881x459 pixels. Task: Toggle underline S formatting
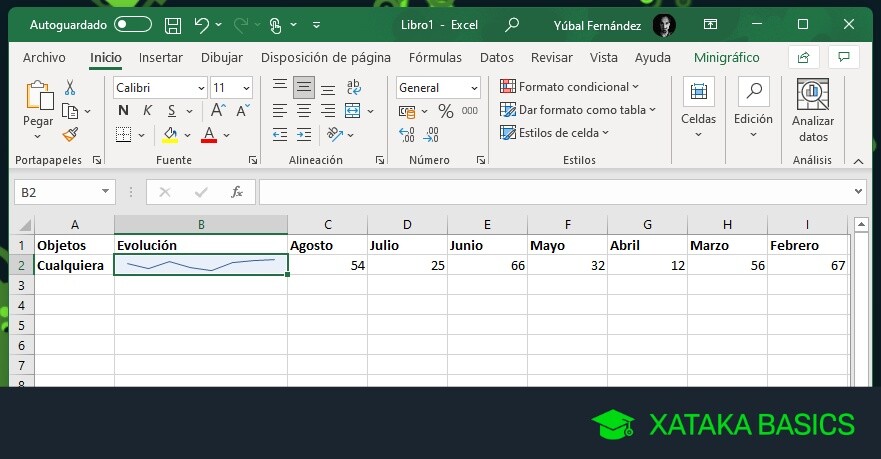tap(172, 111)
